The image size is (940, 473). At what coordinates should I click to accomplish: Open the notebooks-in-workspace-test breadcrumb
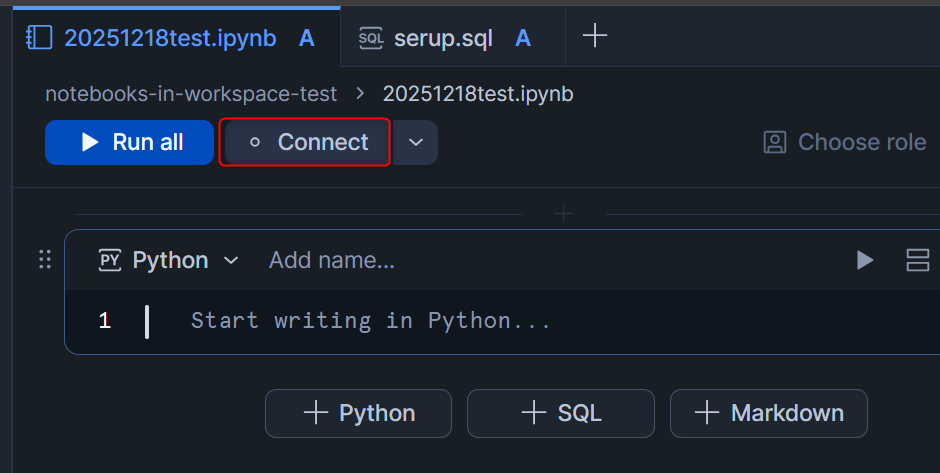click(191, 94)
